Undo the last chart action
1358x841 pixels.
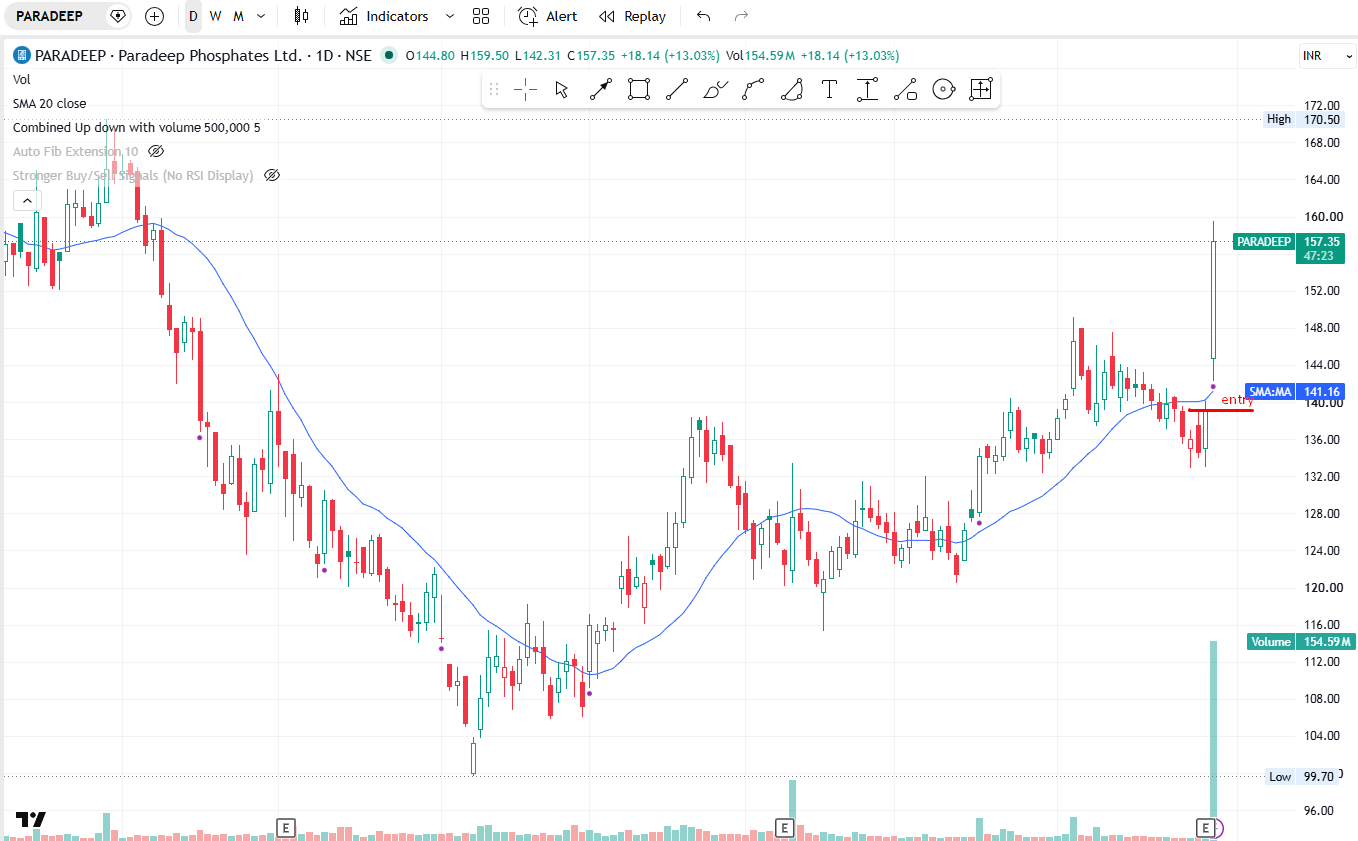pyautogui.click(x=704, y=16)
